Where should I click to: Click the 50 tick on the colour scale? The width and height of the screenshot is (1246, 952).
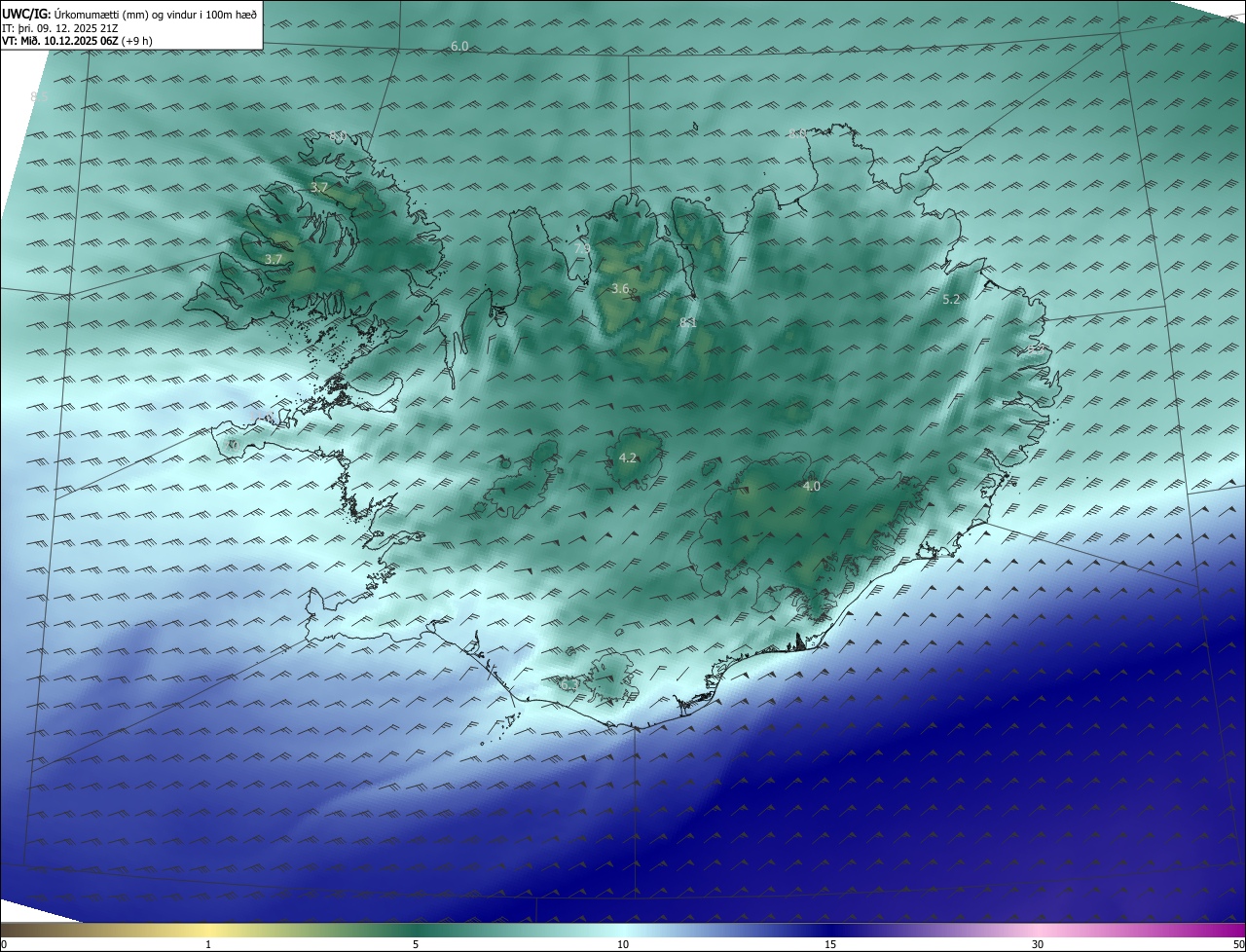tap(1238, 944)
